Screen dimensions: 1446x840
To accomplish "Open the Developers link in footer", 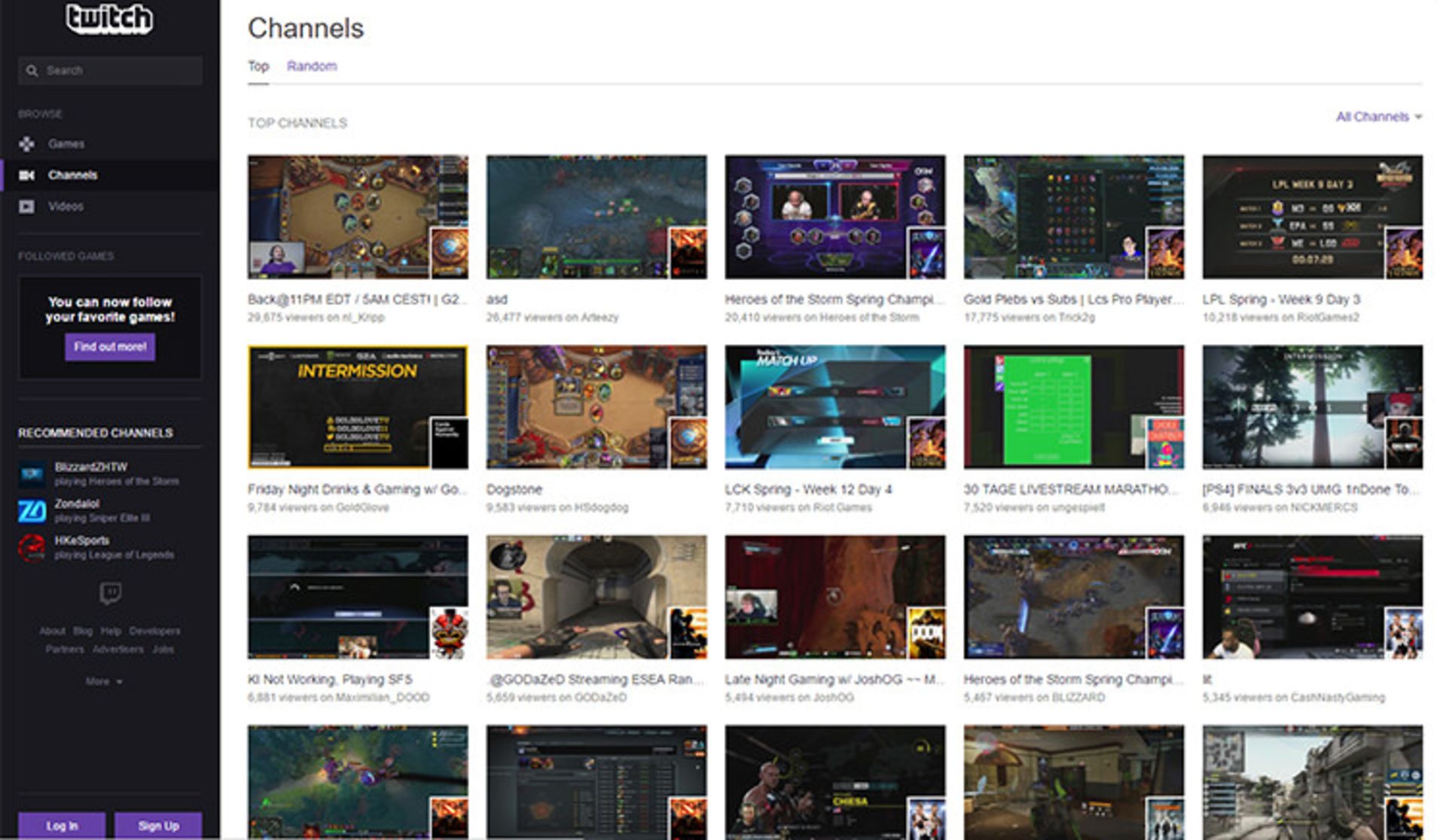I will coord(155,631).
